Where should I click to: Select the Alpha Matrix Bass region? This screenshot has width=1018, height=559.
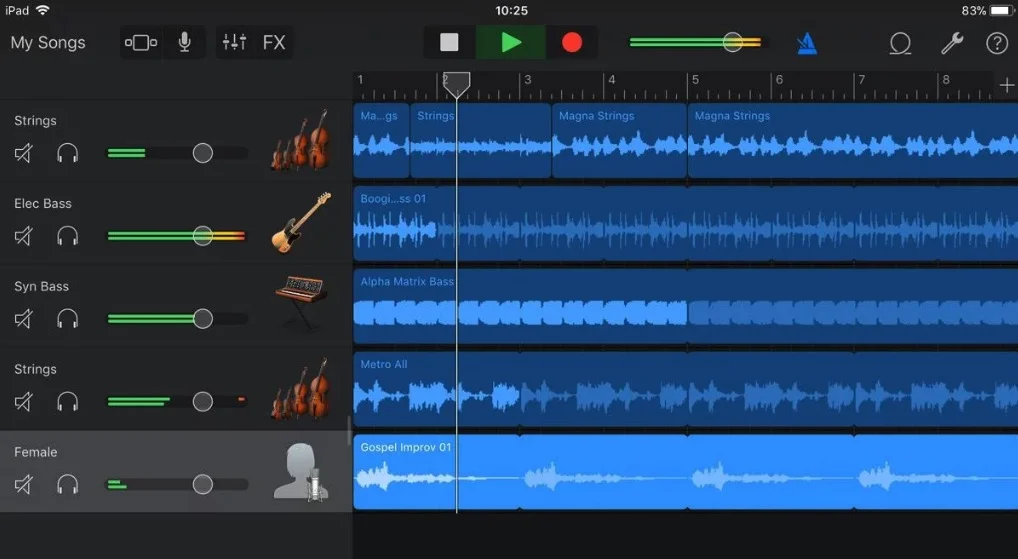686,306
